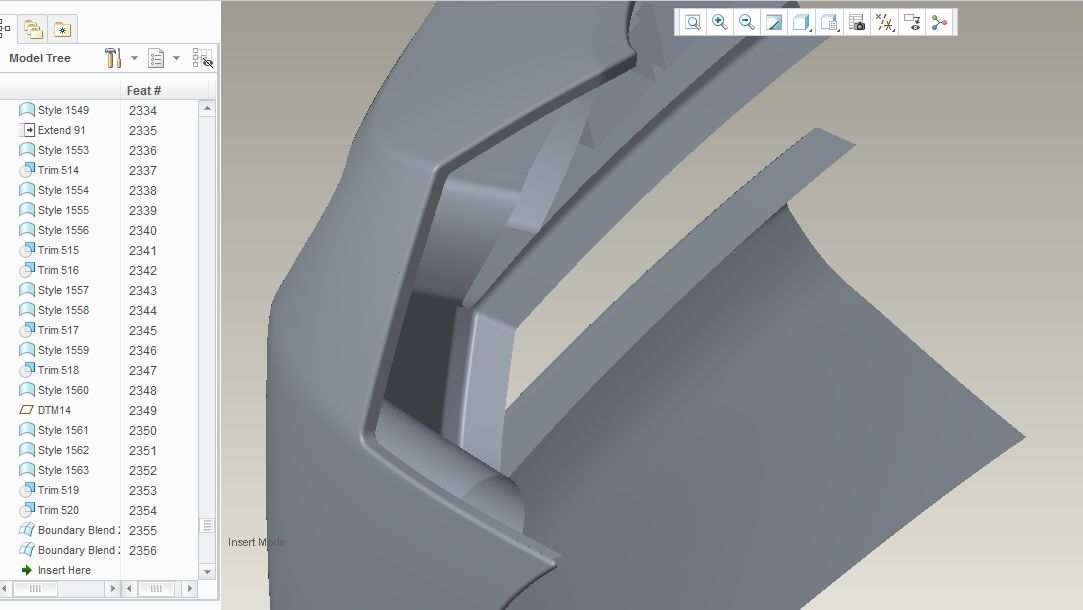The image size is (1083, 610).
Task: Select Trim 519 feature
Action: [58, 490]
